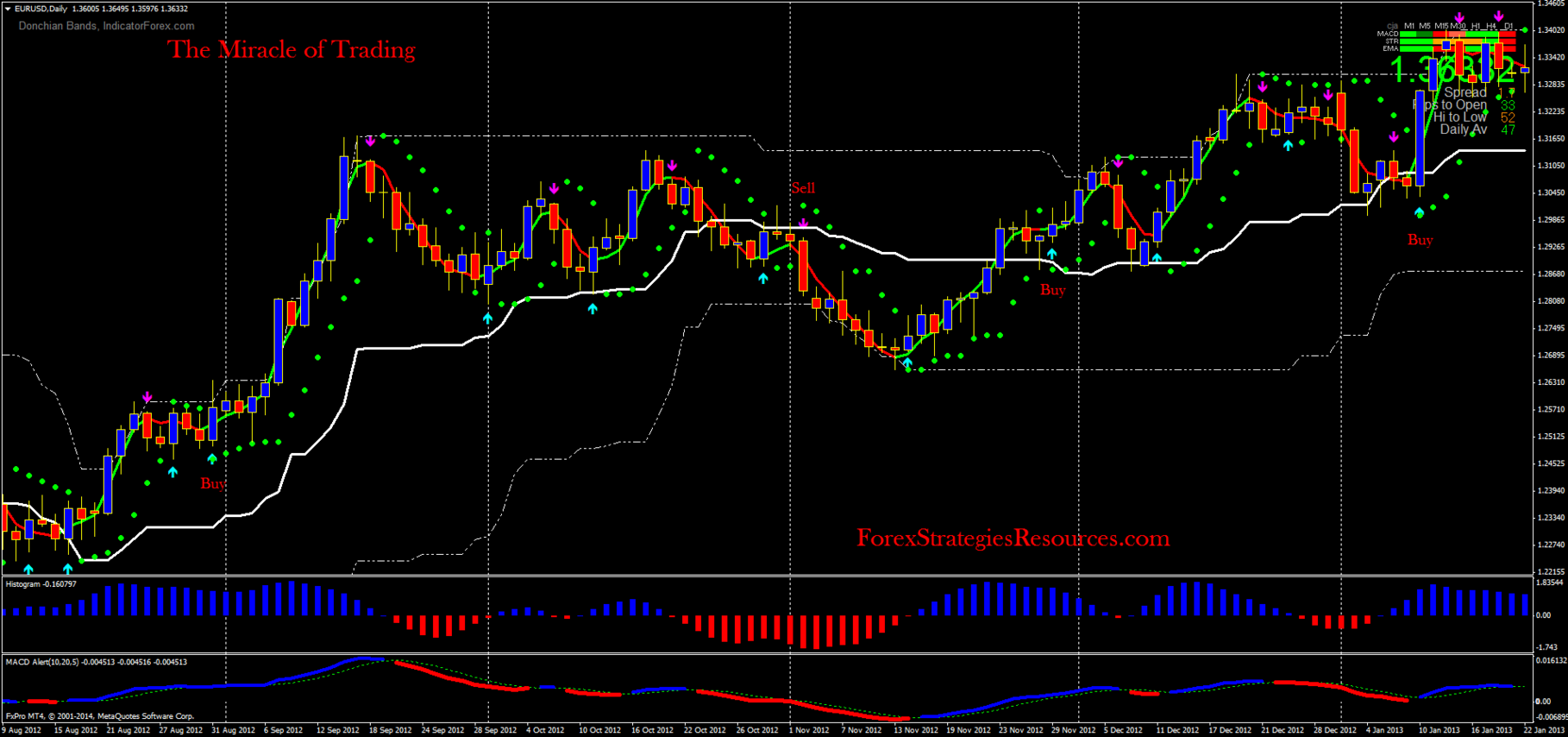Screen dimensions: 1568x737
Task: Click the 1.83544 histogram scale label
Action: click(x=1552, y=583)
